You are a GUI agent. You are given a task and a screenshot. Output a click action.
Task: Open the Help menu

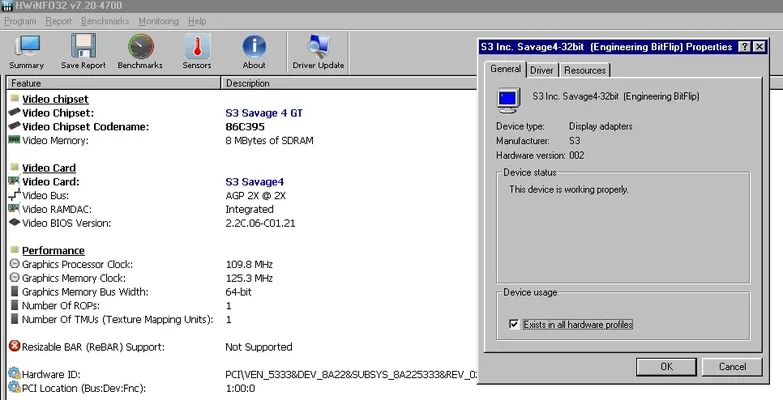pyautogui.click(x=197, y=21)
